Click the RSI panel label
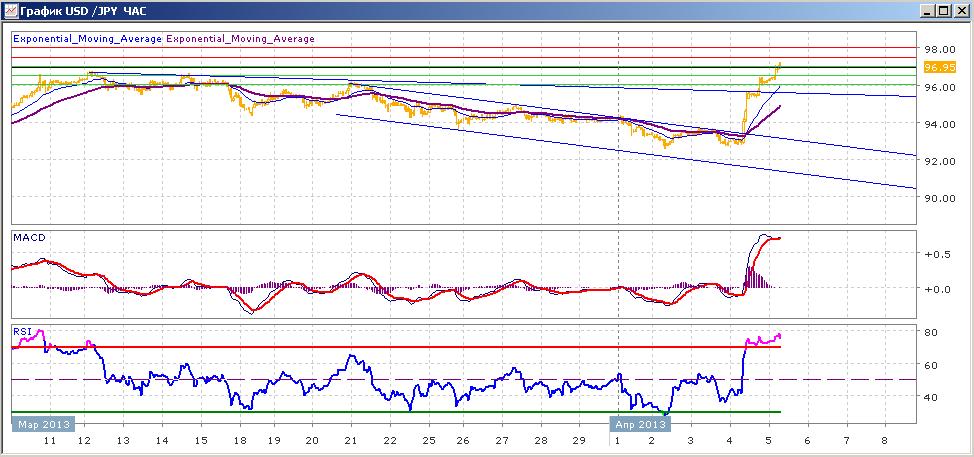This screenshot has height=457, width=974. (20, 332)
